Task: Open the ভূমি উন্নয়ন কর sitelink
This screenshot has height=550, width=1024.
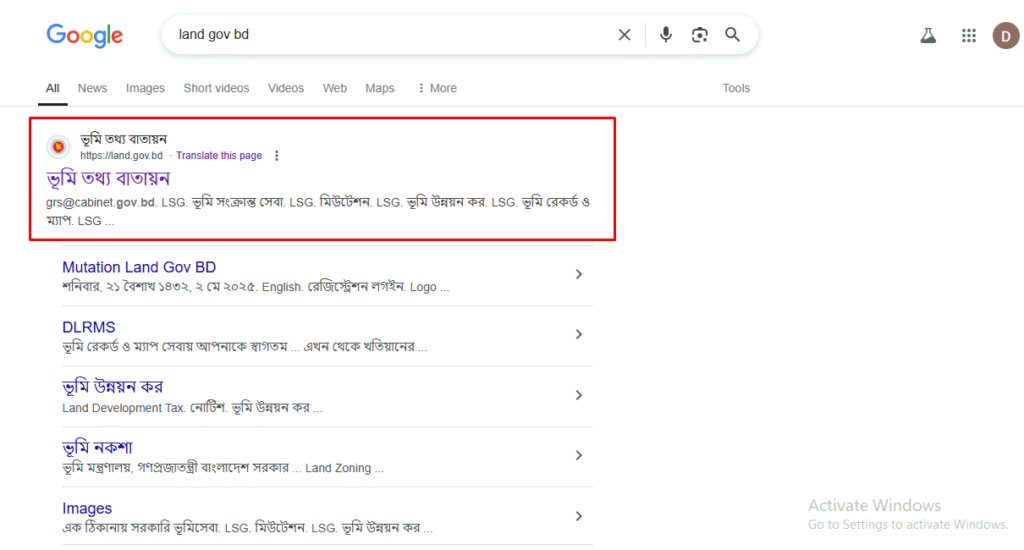Action: (112, 387)
